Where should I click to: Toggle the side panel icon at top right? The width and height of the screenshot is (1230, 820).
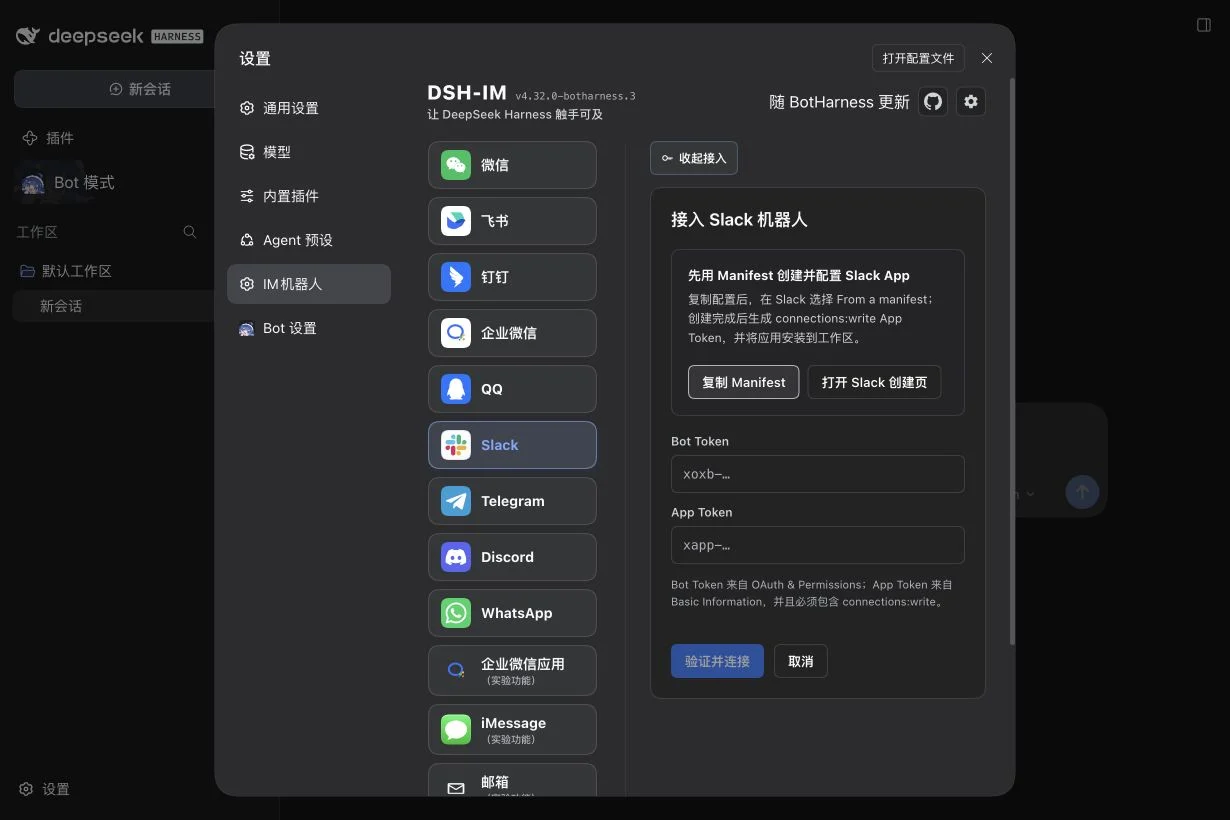[1204, 25]
